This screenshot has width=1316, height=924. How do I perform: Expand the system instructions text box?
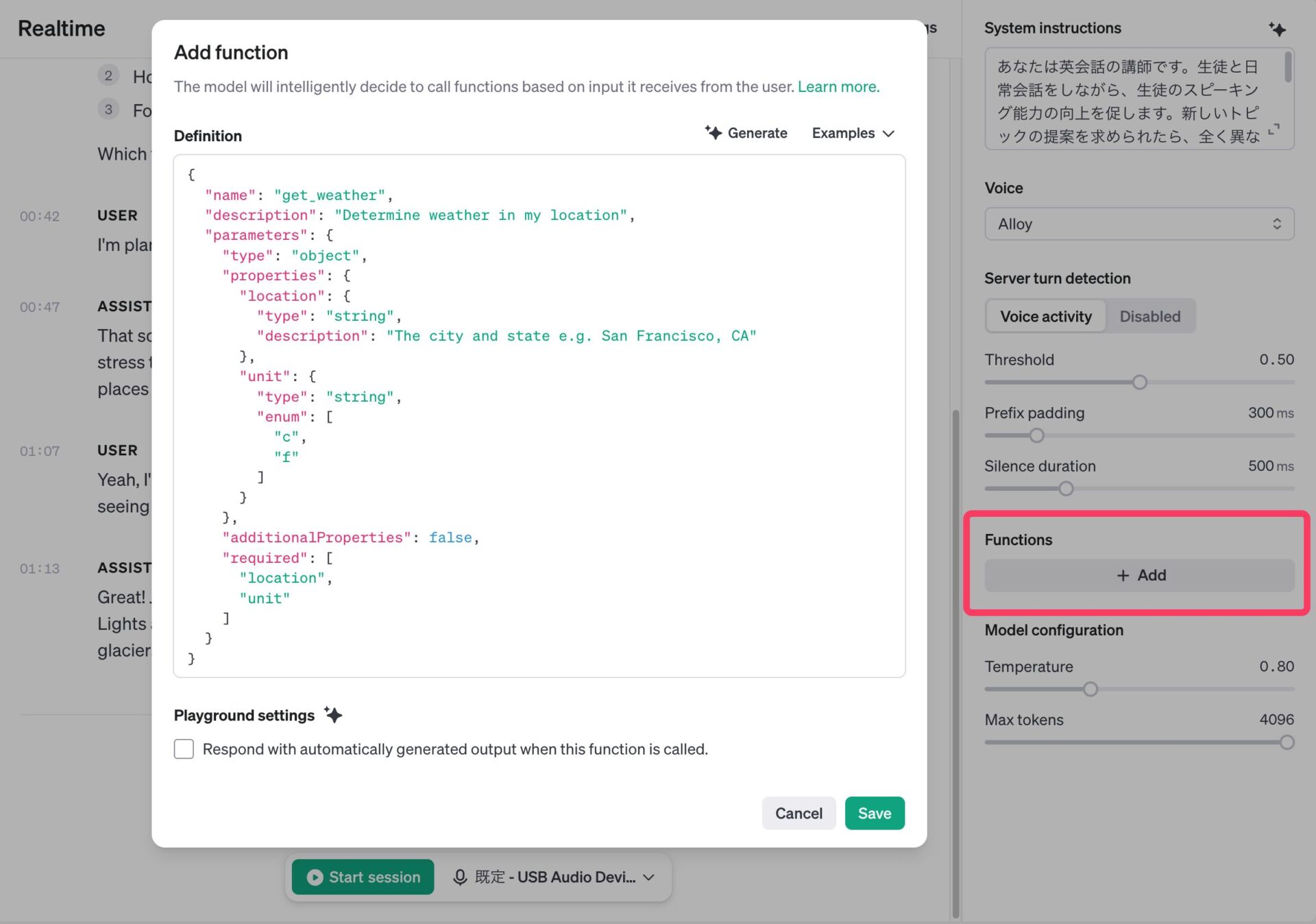[1274, 130]
